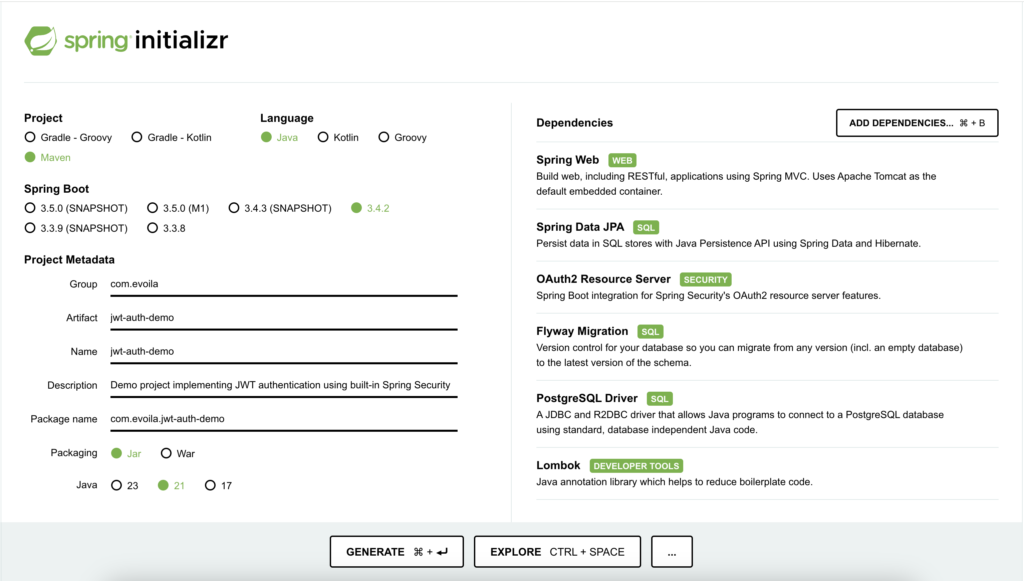The width and height of the screenshot is (1024, 581).
Task: Click the Spring Initializr logo
Action: tap(126, 41)
